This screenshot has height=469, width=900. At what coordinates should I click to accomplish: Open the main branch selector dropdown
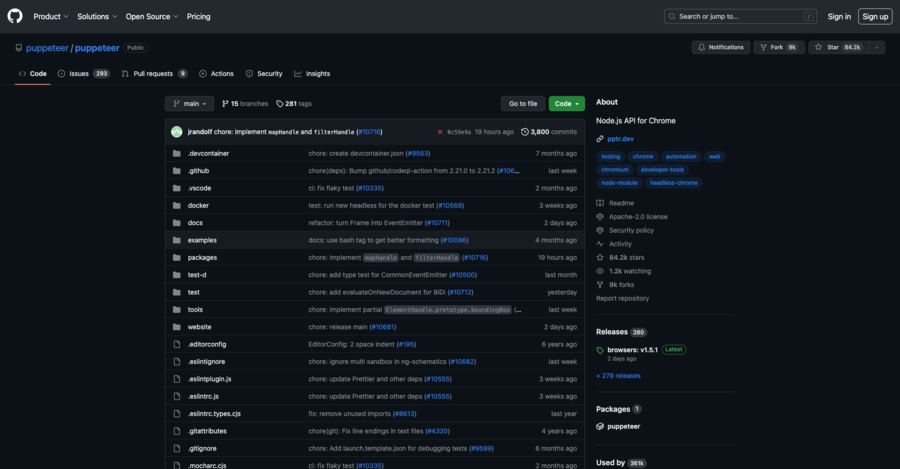point(190,103)
